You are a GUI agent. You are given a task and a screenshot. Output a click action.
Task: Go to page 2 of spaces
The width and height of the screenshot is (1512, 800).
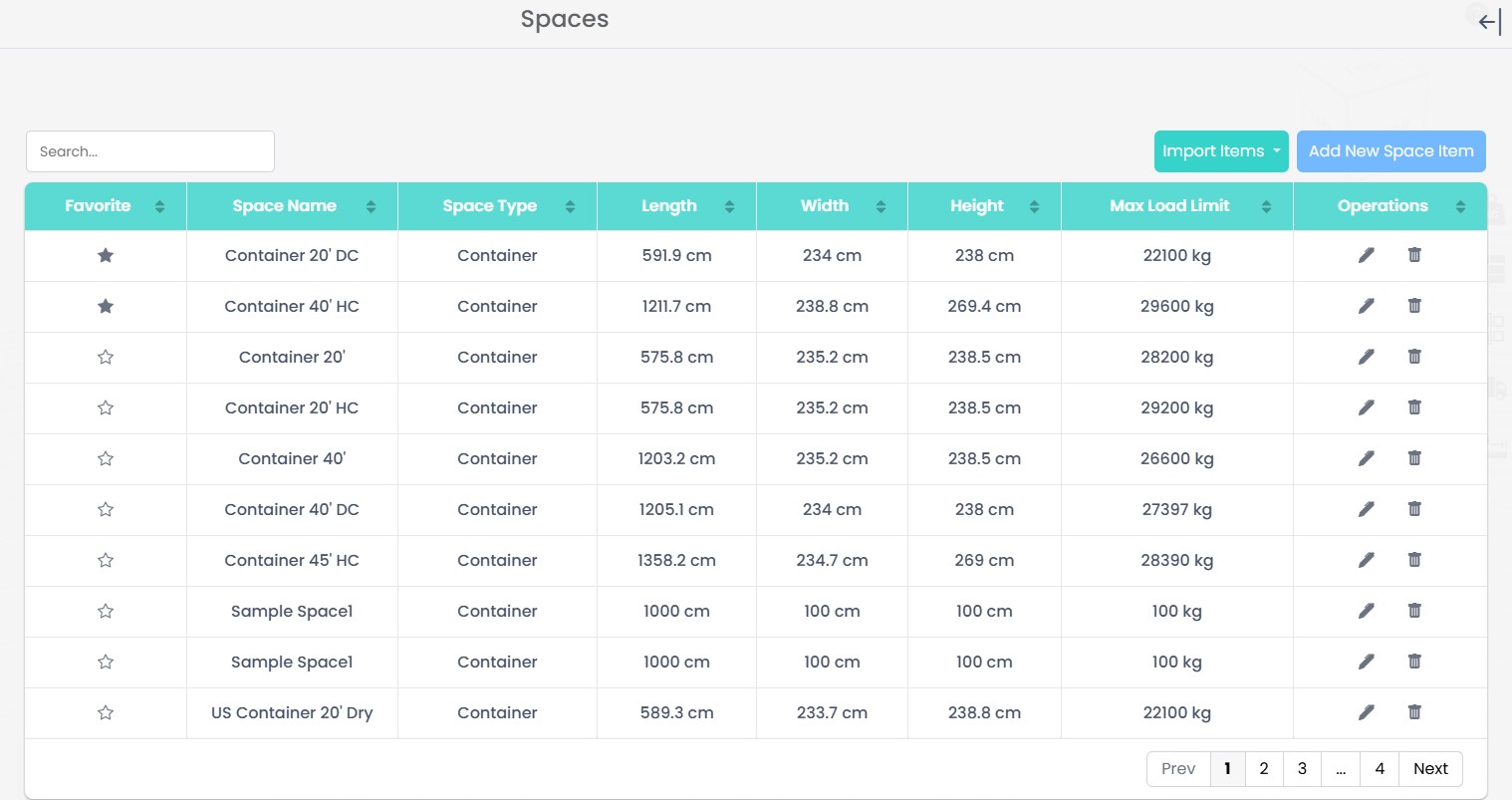(1264, 768)
